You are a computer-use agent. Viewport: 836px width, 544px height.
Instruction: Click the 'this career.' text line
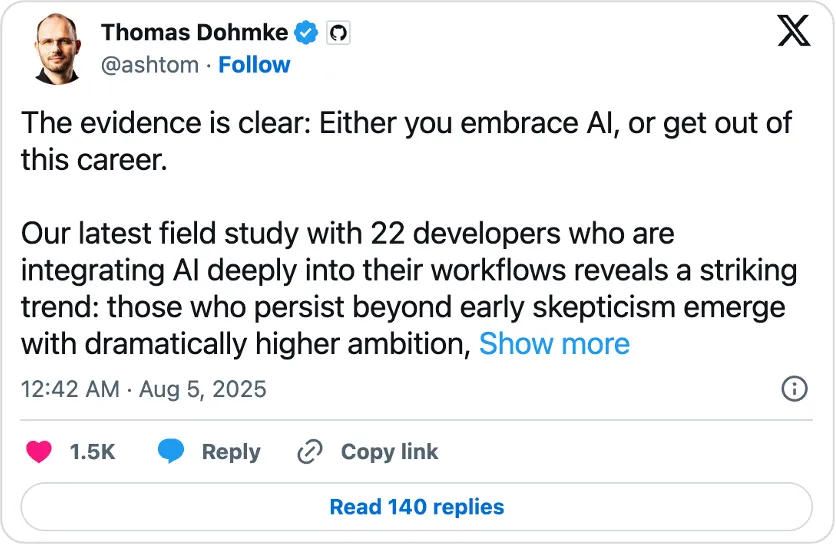click(x=94, y=160)
